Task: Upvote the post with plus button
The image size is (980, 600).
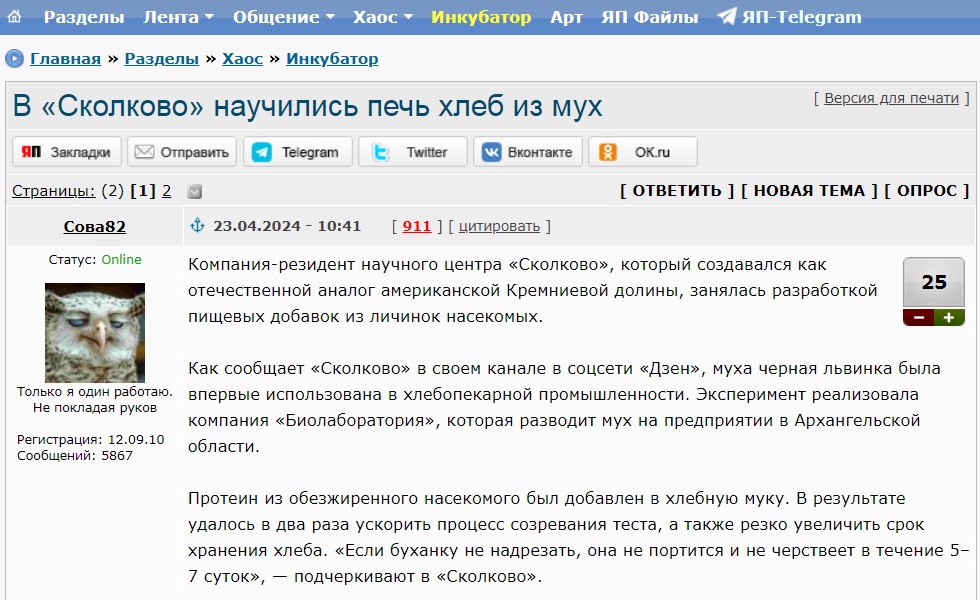Action: tap(949, 318)
